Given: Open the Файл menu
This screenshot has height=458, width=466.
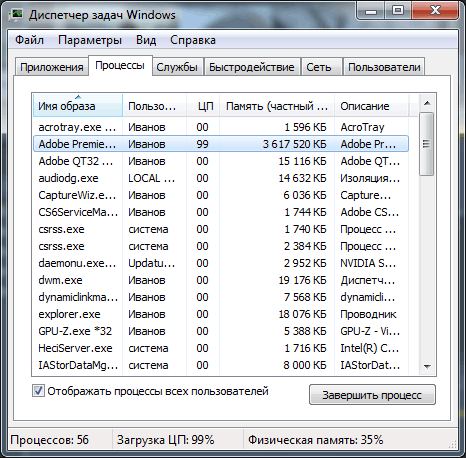Looking at the screenshot, I should [29, 40].
